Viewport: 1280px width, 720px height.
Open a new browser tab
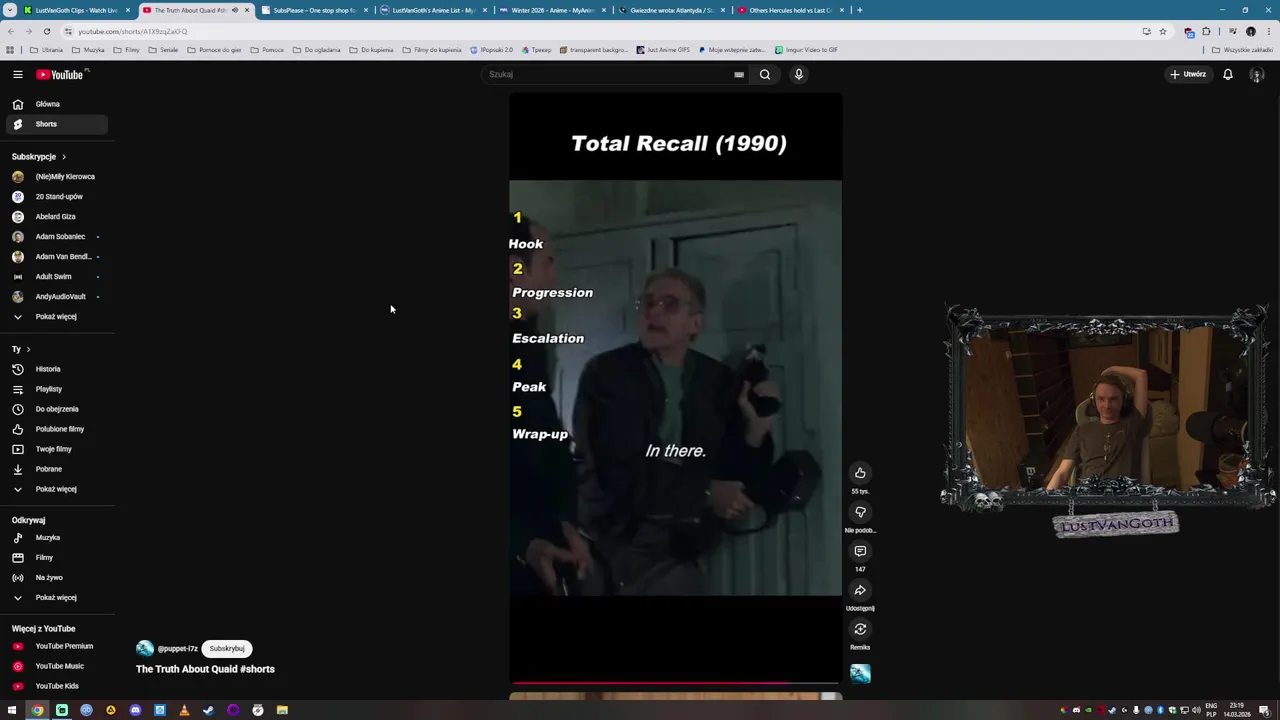click(x=859, y=10)
